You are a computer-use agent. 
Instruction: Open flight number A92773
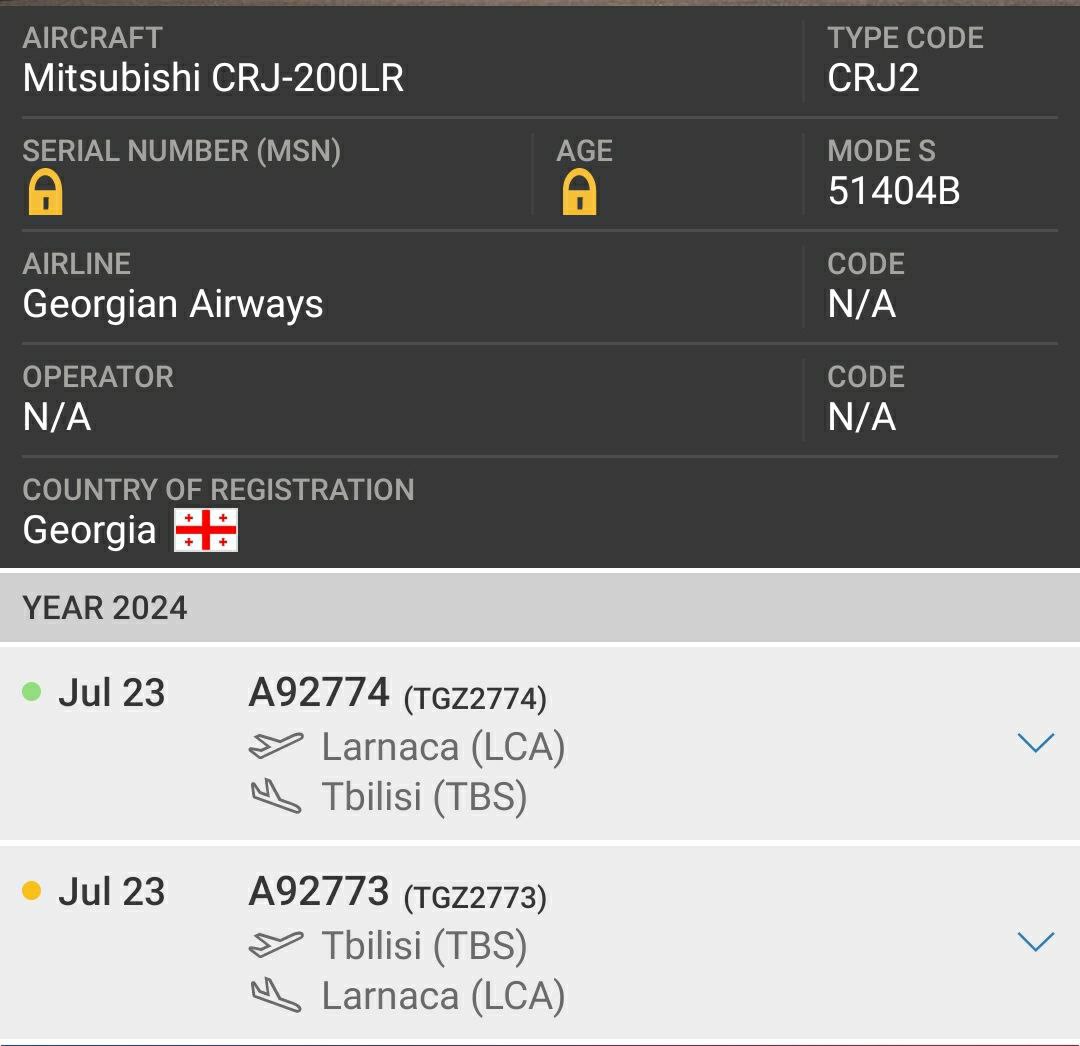pyautogui.click(x=319, y=891)
